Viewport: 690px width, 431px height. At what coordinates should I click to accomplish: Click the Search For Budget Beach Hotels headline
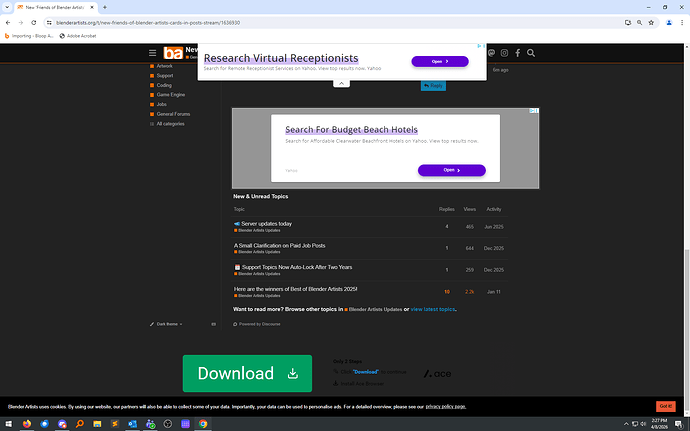tap(351, 129)
